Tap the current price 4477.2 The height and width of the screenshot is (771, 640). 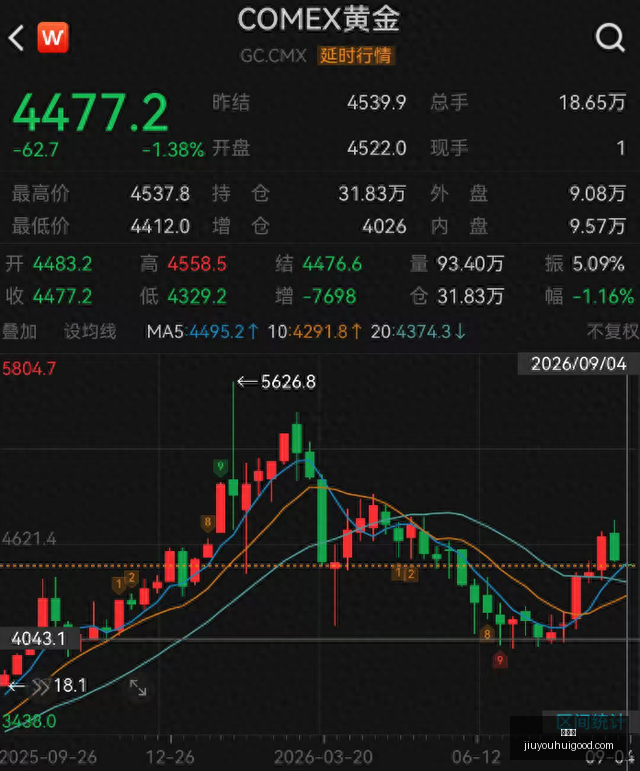pyautogui.click(x=91, y=113)
